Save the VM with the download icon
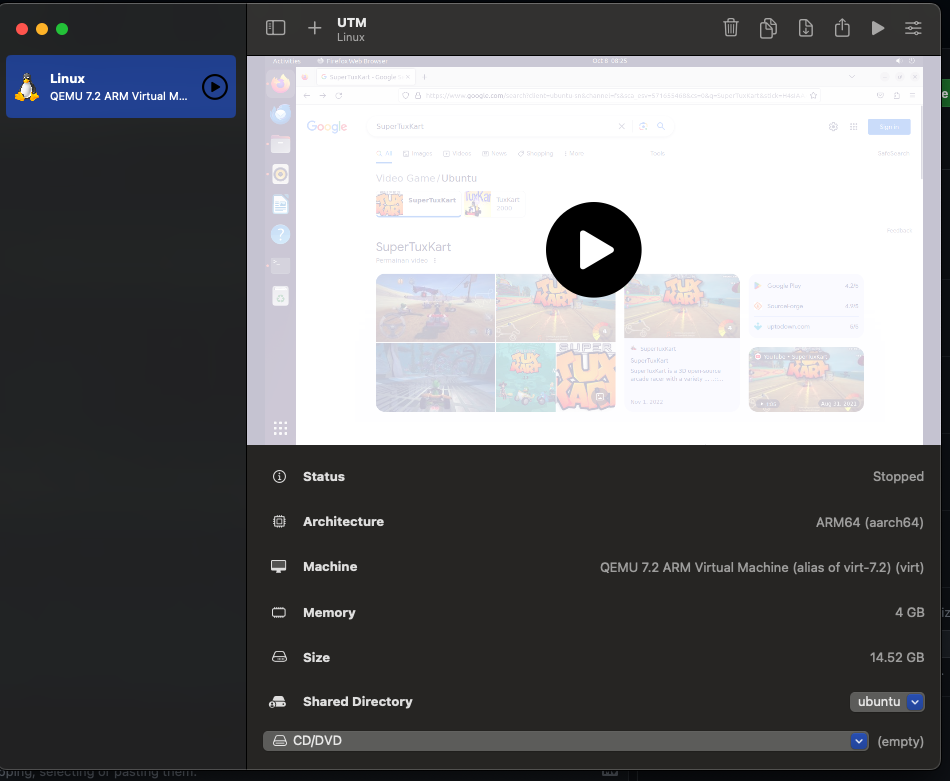 [x=805, y=28]
